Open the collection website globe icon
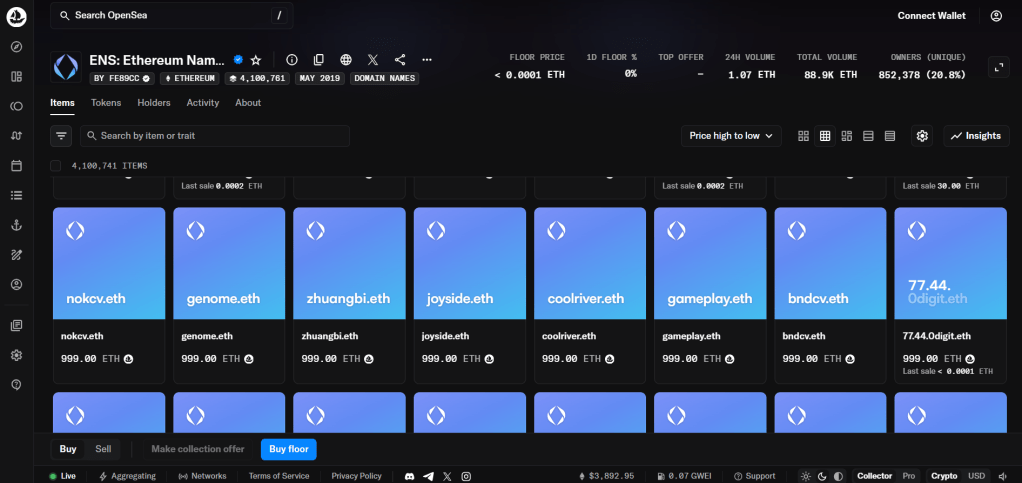1022x483 pixels. click(x=346, y=60)
